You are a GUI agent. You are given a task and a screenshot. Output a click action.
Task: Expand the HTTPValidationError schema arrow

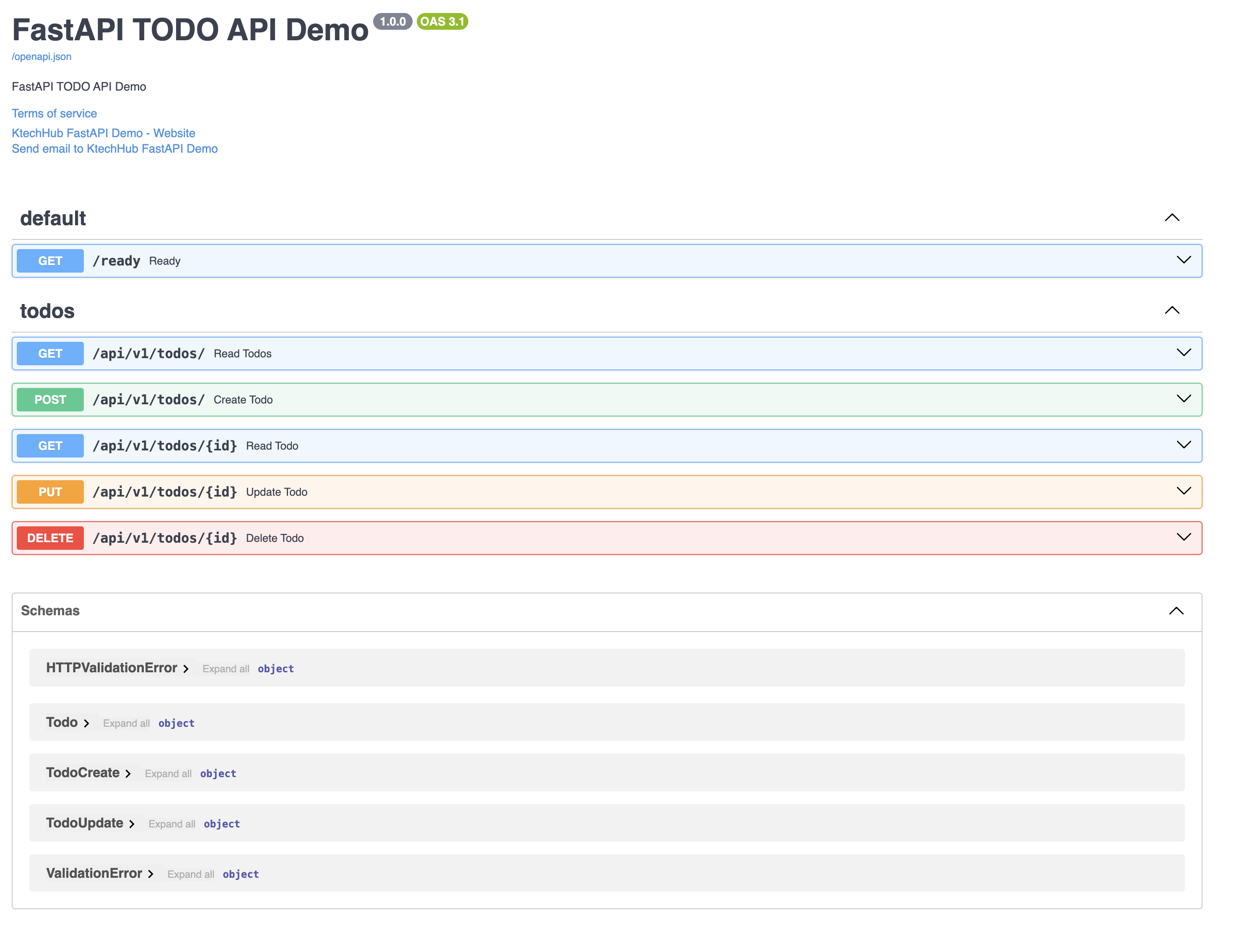click(186, 669)
